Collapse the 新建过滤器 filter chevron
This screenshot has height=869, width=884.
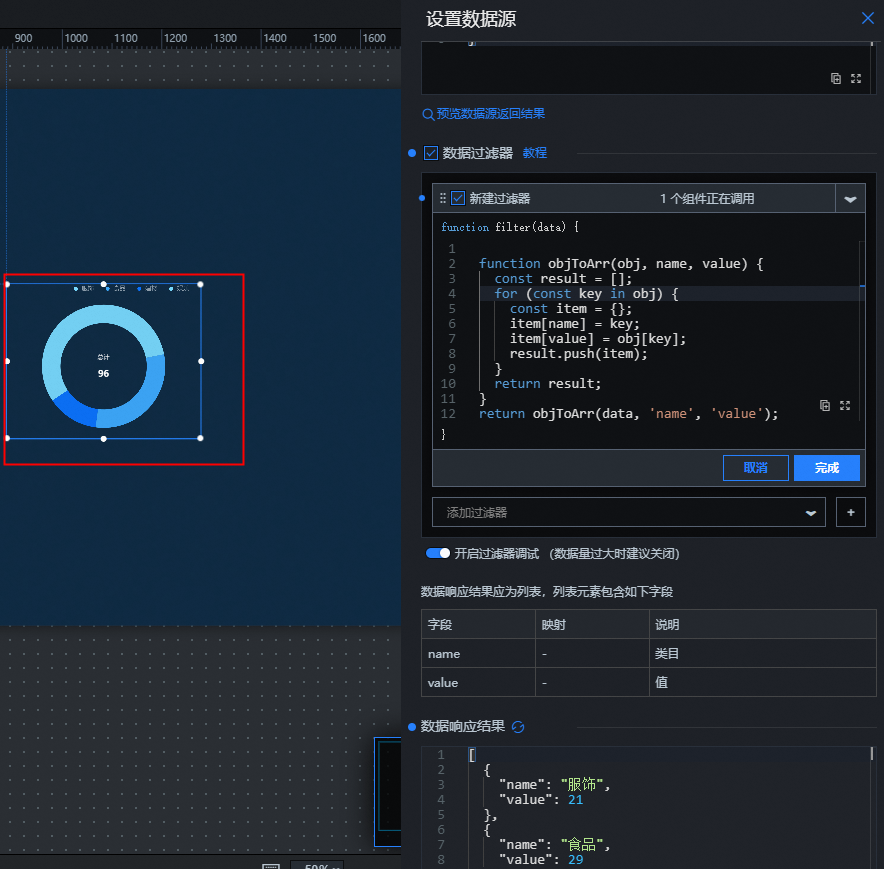(850, 199)
